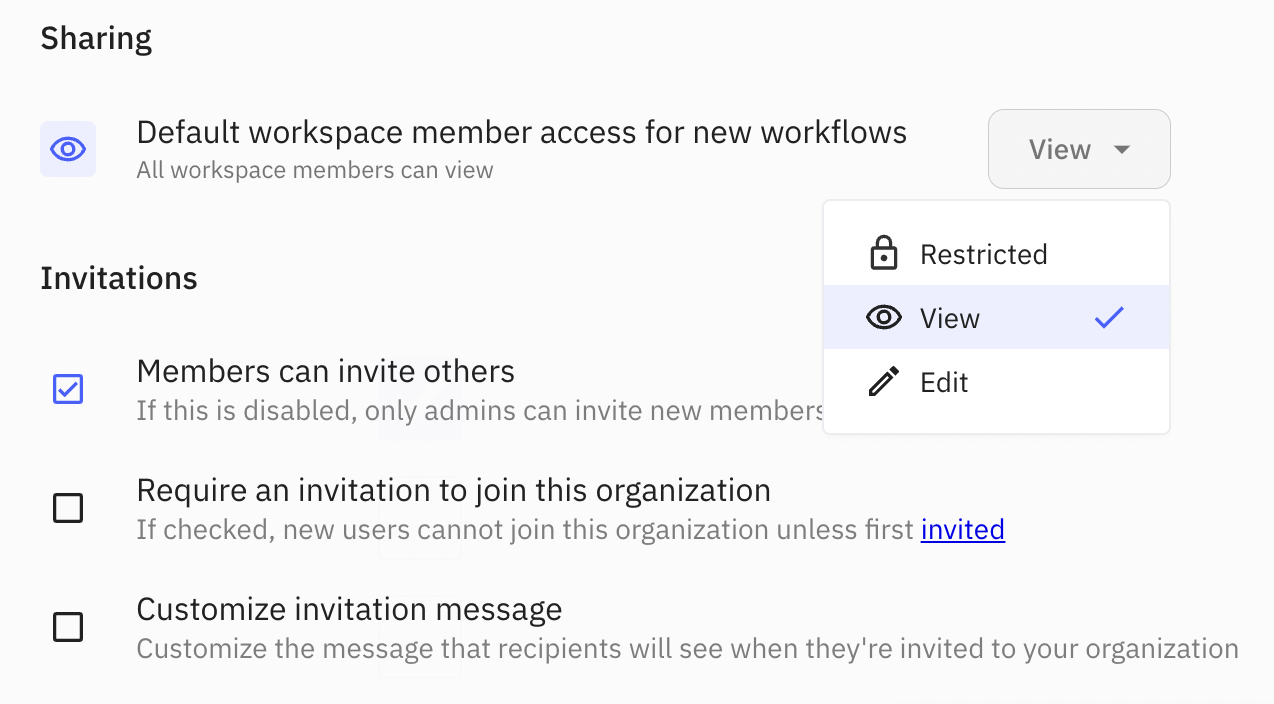Choose Edit from the access menu
The height and width of the screenshot is (704, 1274).
pyautogui.click(x=944, y=382)
